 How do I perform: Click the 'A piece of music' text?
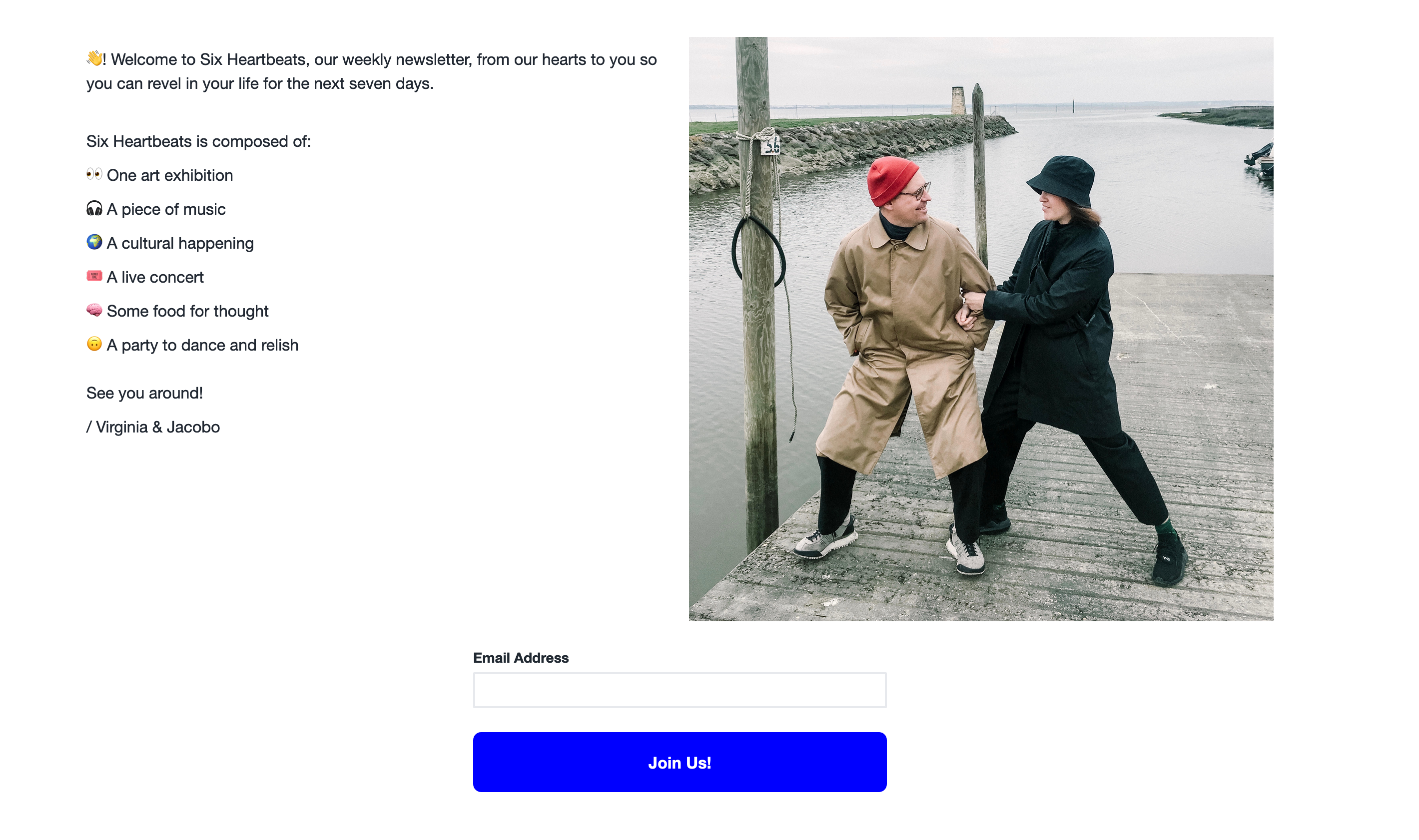(166, 209)
